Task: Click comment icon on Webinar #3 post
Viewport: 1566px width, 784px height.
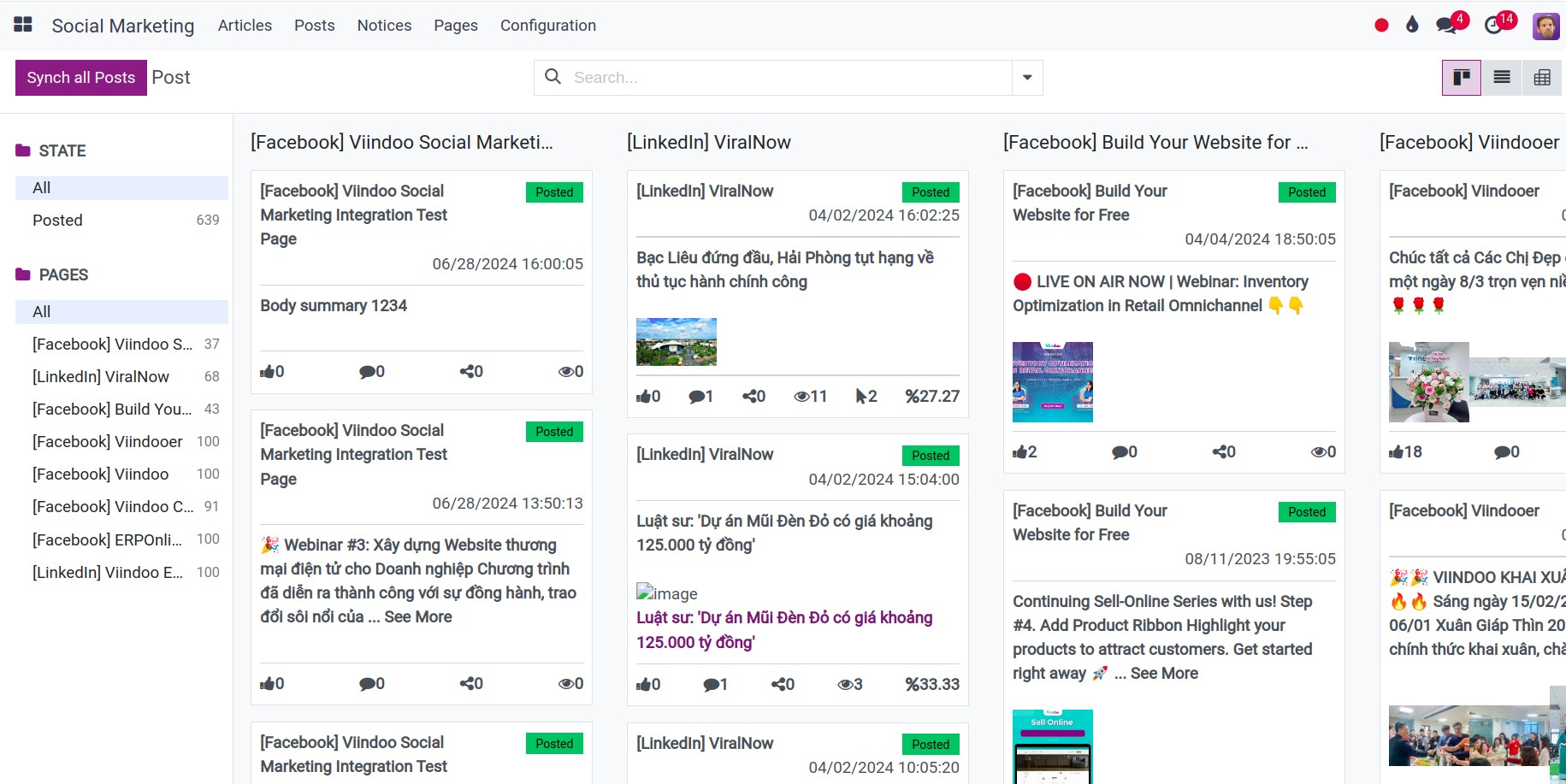Action: click(x=367, y=683)
